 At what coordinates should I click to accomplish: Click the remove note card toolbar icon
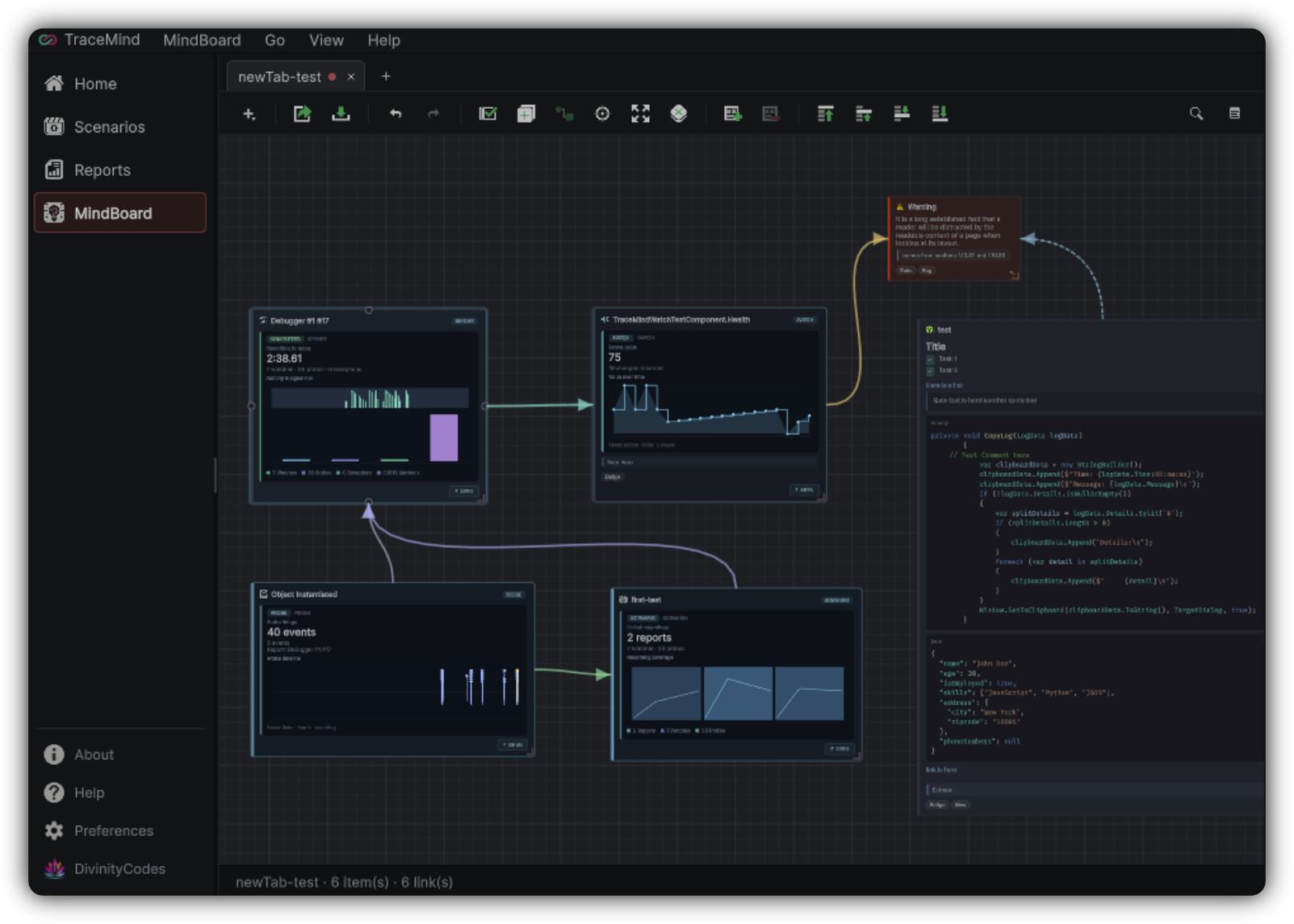click(x=771, y=114)
